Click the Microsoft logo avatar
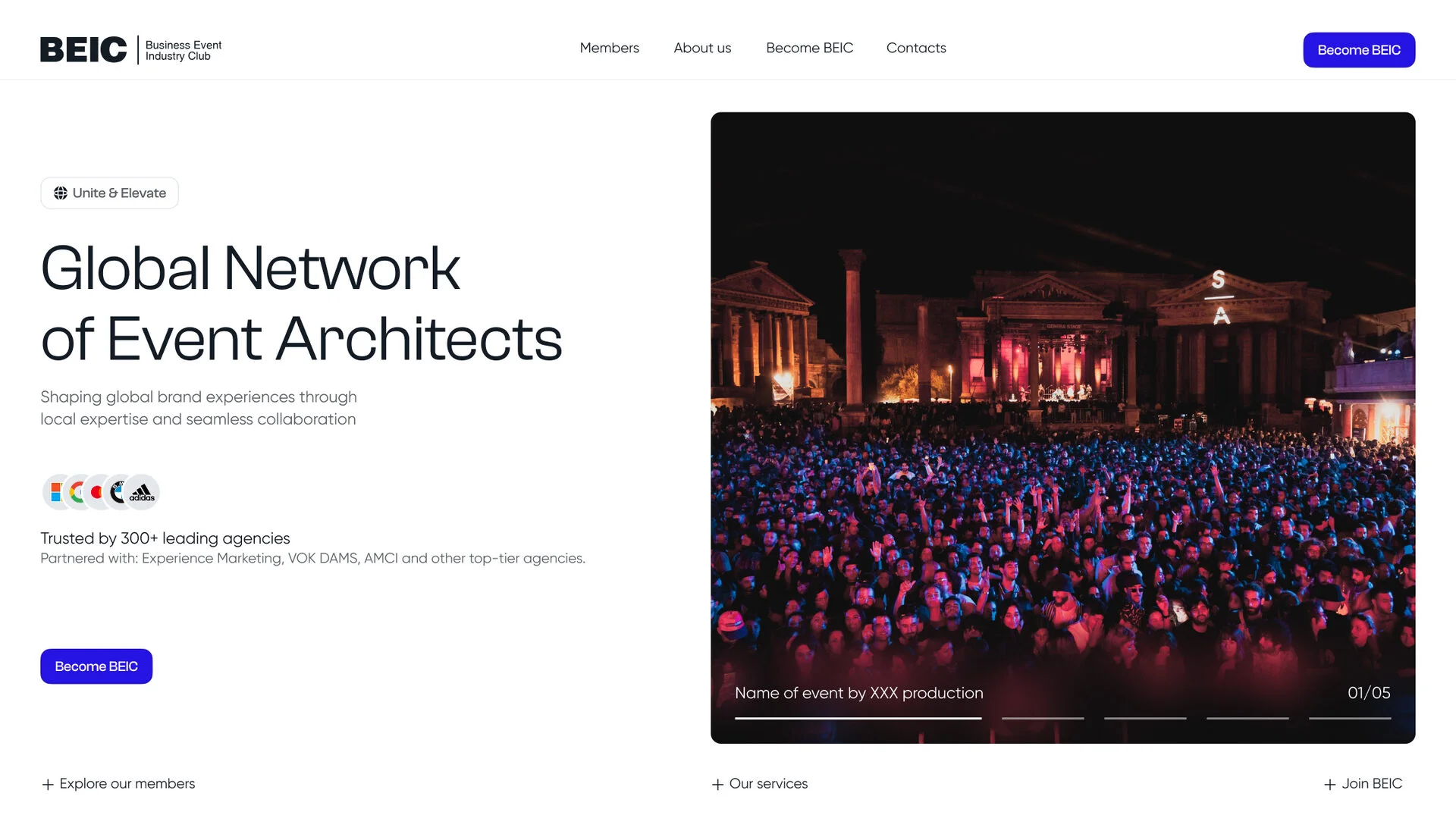Image resolution: width=1456 pixels, height=834 pixels. click(56, 492)
